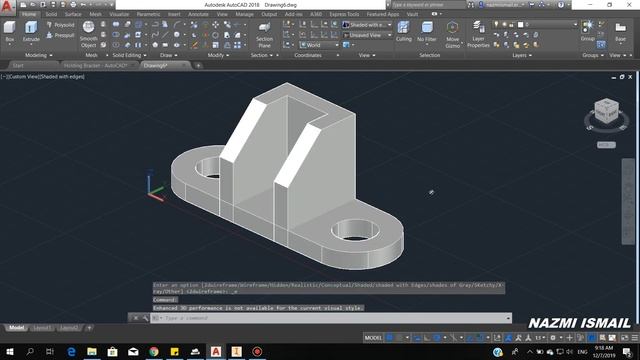Viewport: 640px width, 360px height.
Task: Click the Help question mark icon
Action: (561, 5)
